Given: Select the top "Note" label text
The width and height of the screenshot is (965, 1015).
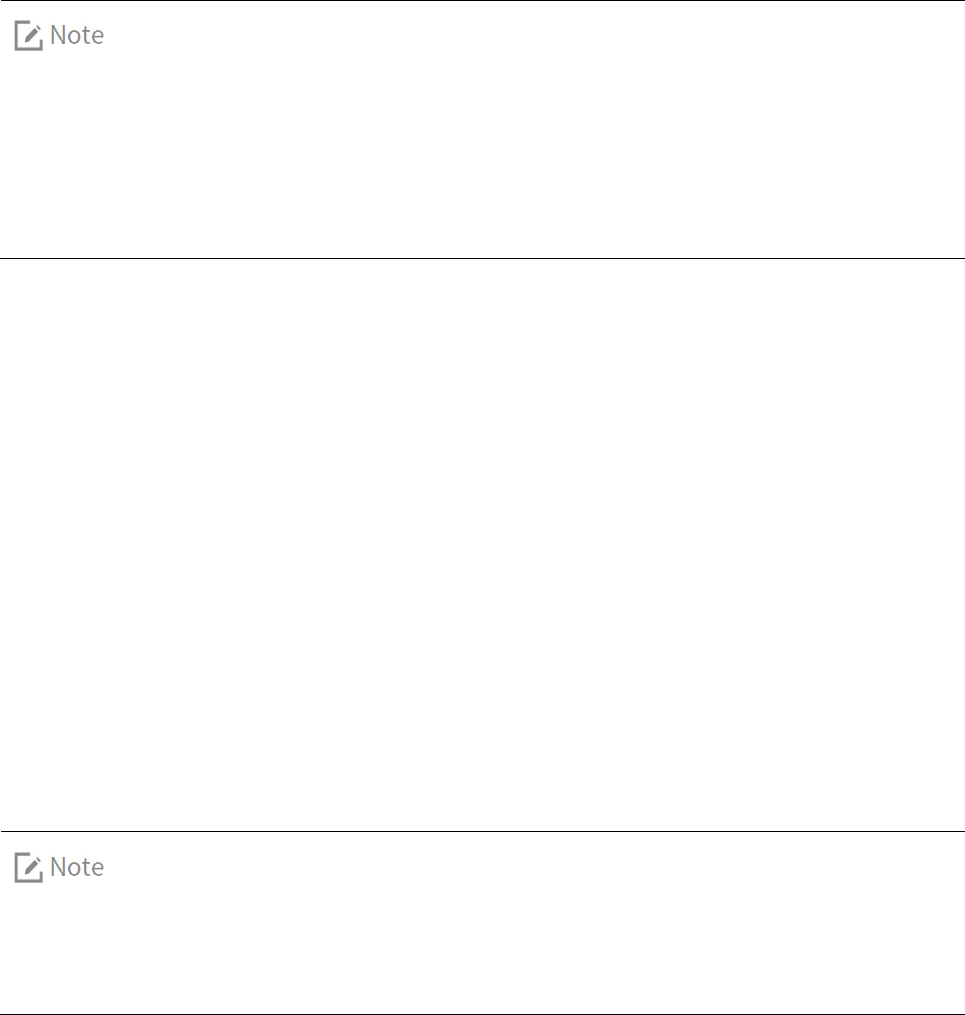Looking at the screenshot, I should pos(76,36).
